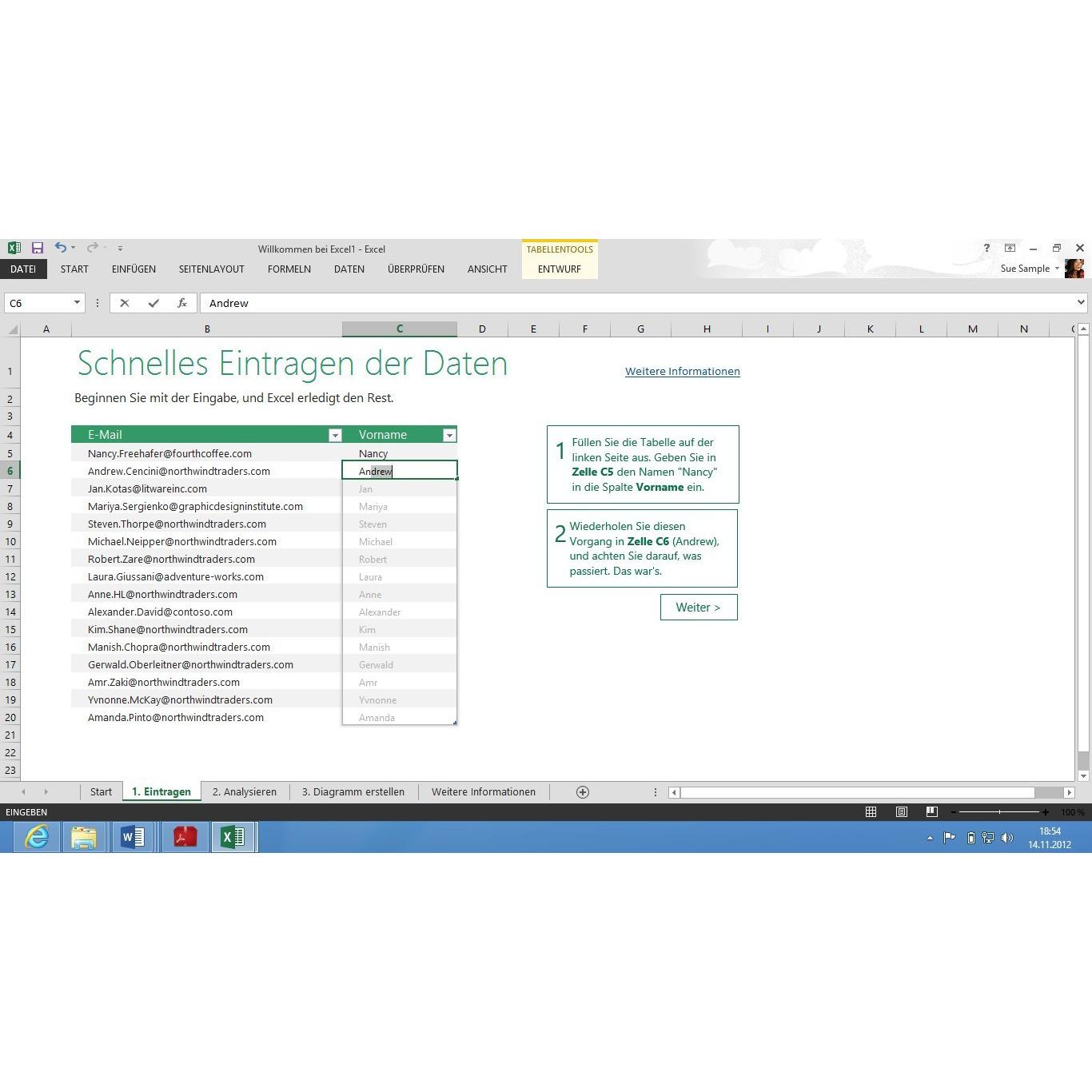This screenshot has width=1092, height=1092.
Task: Follow the Weitere Informationen link next to the heading
Action: 683,371
